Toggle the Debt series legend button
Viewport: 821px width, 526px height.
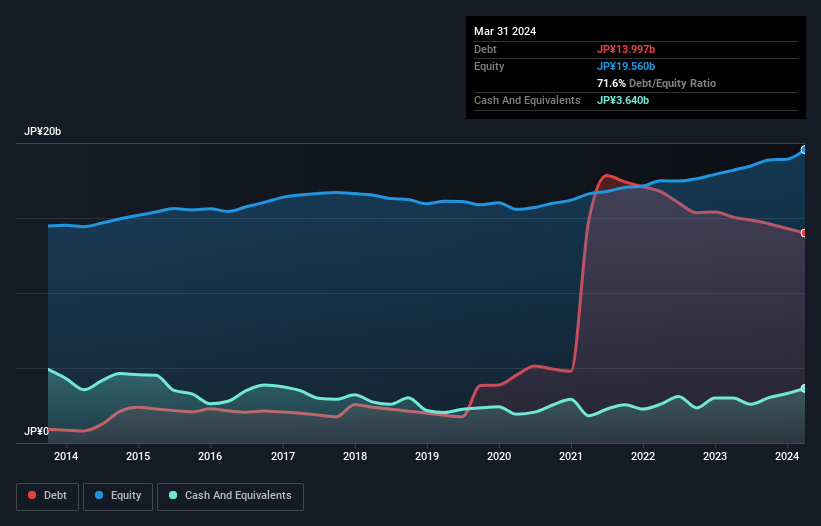click(47, 496)
